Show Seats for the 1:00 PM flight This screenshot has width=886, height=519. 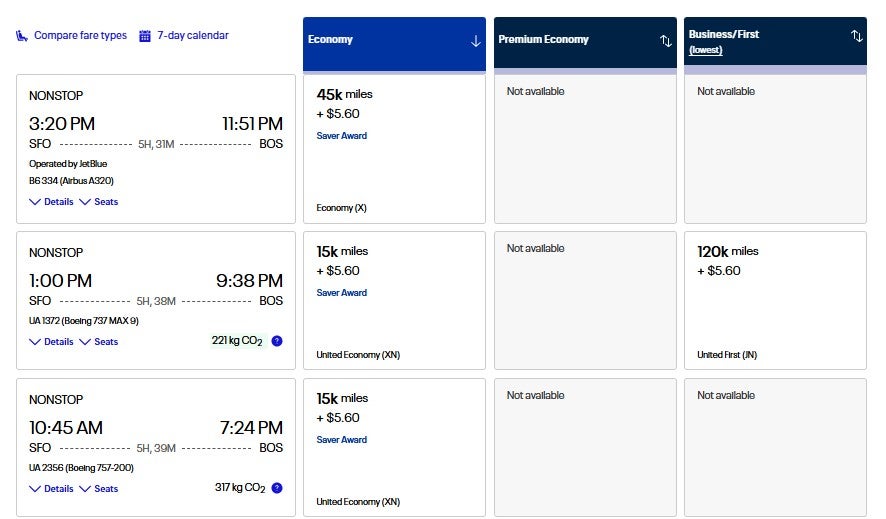point(99,342)
